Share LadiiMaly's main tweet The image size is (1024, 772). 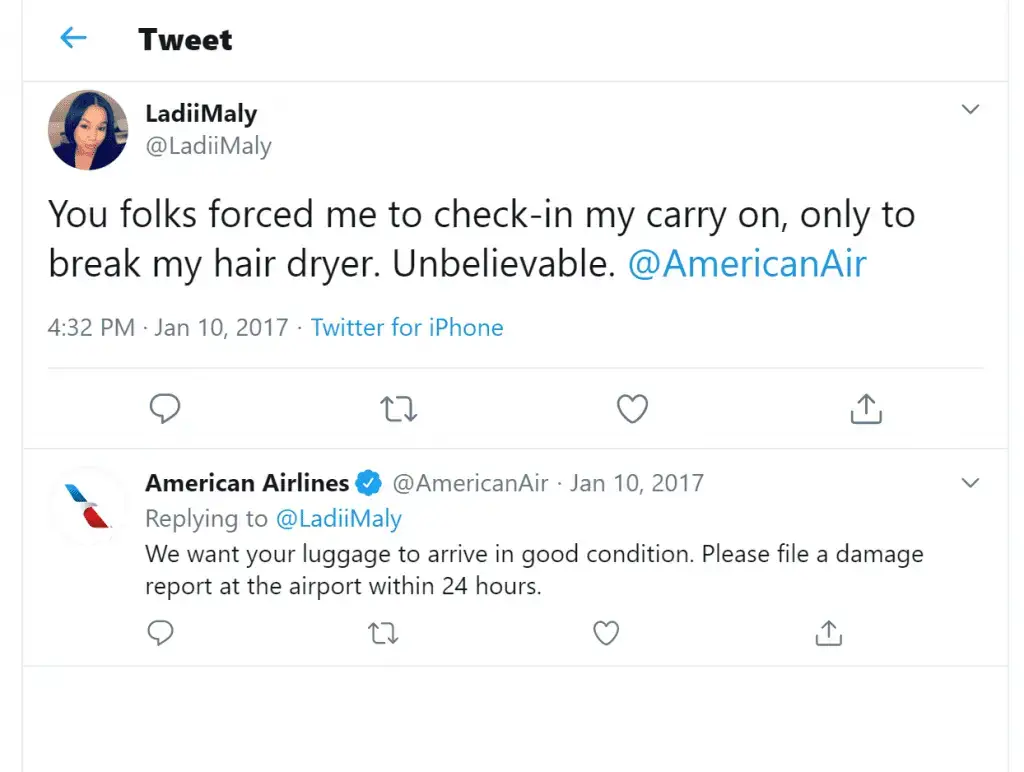[865, 408]
